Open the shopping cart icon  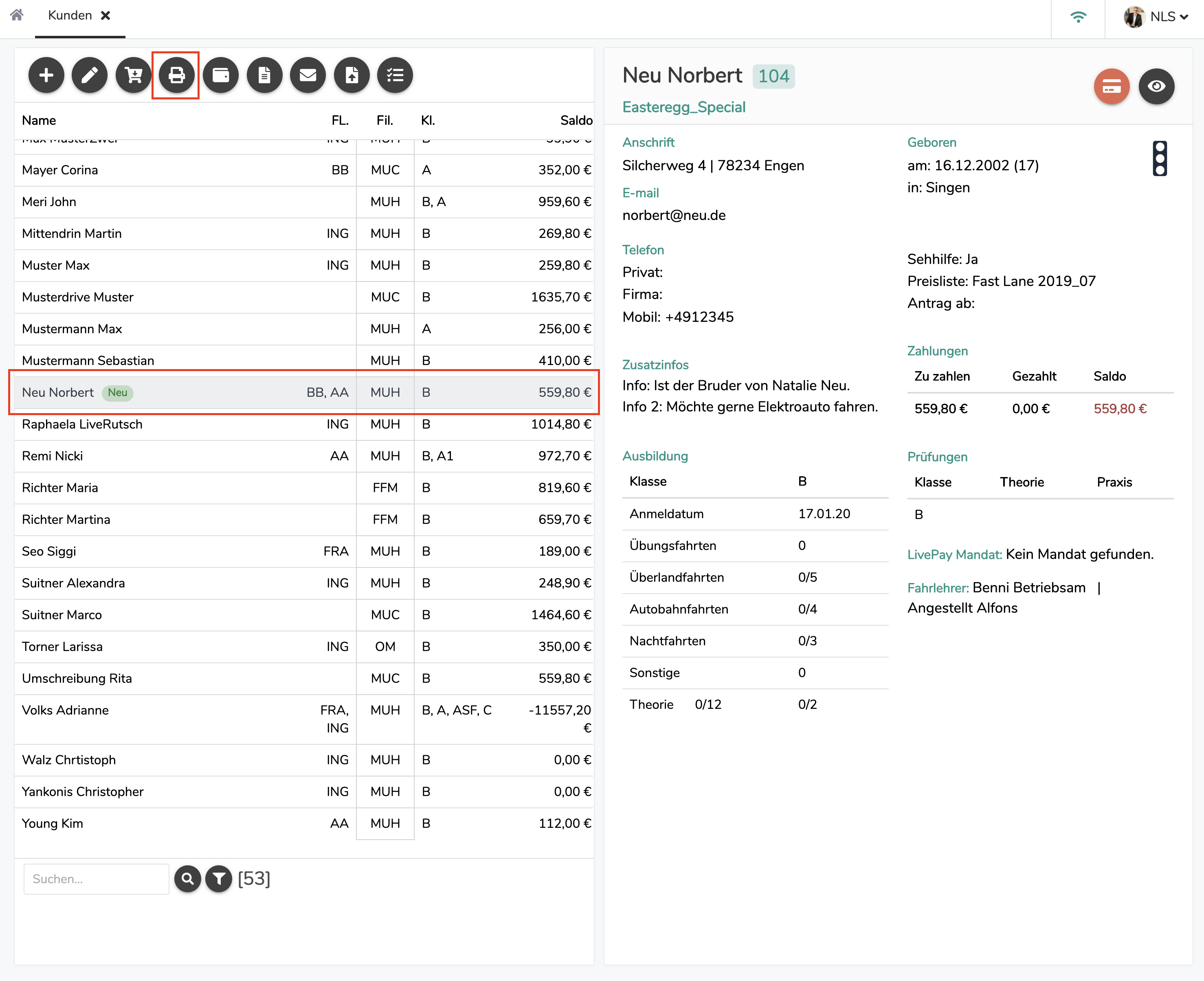pos(133,75)
